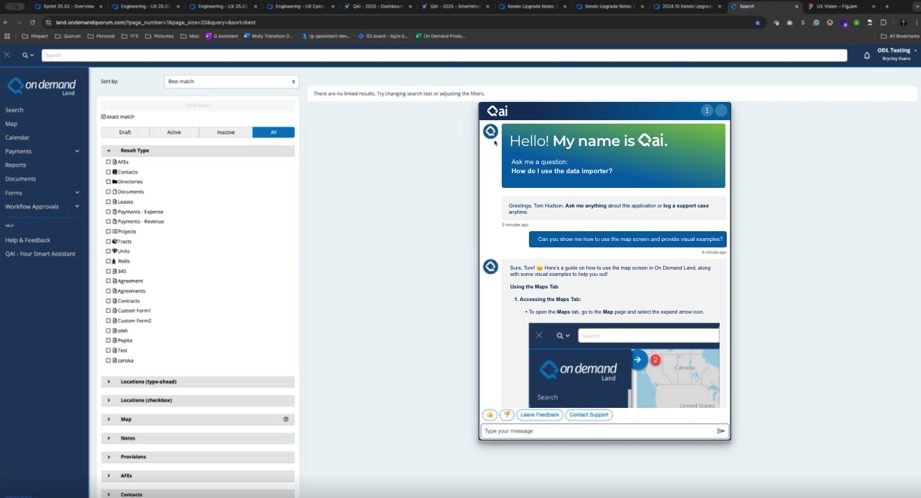
Task: Click the notifications bell icon
Action: pyautogui.click(x=867, y=55)
